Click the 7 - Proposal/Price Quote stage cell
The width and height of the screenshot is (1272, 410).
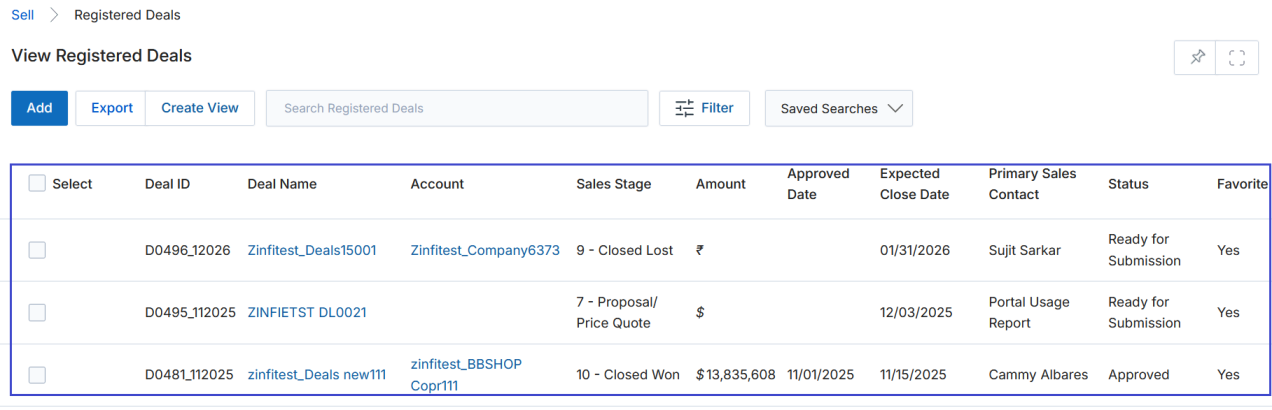tap(617, 312)
